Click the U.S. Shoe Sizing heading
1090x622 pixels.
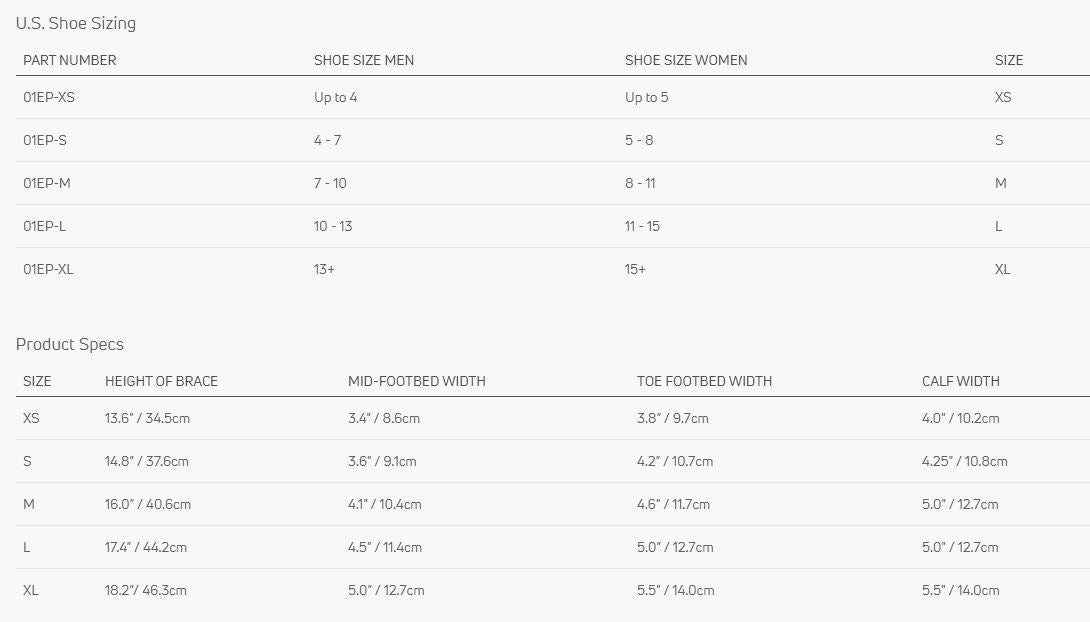[x=75, y=23]
